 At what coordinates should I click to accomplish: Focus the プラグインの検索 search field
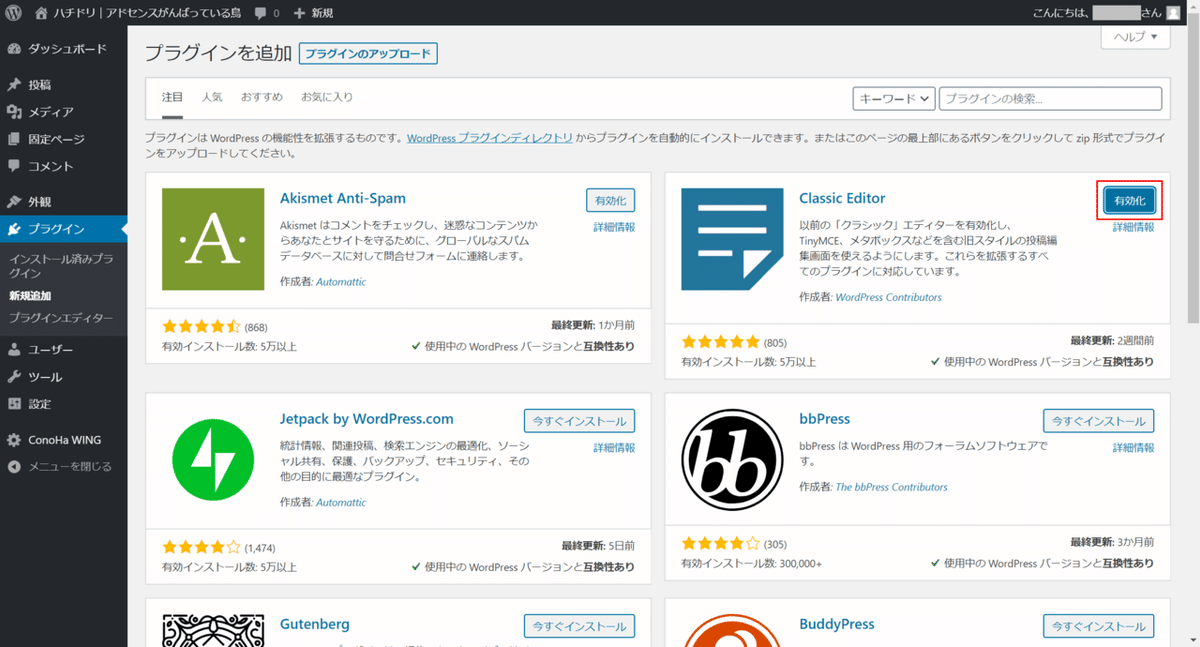1051,98
